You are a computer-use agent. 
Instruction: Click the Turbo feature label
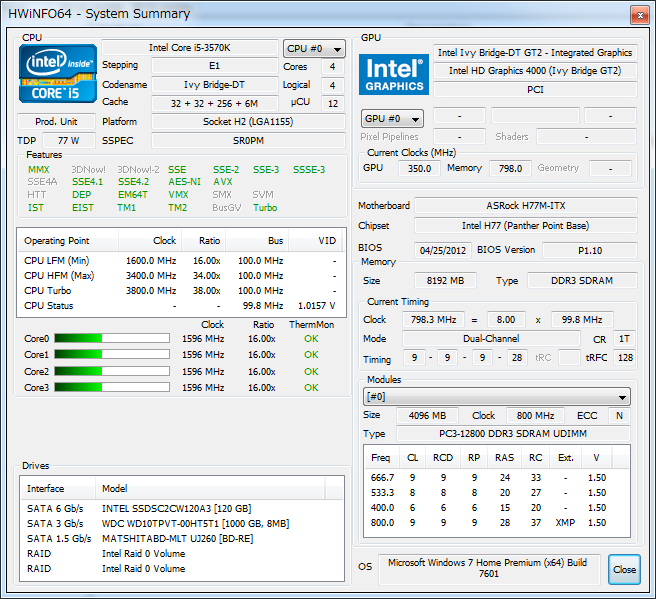coord(265,208)
